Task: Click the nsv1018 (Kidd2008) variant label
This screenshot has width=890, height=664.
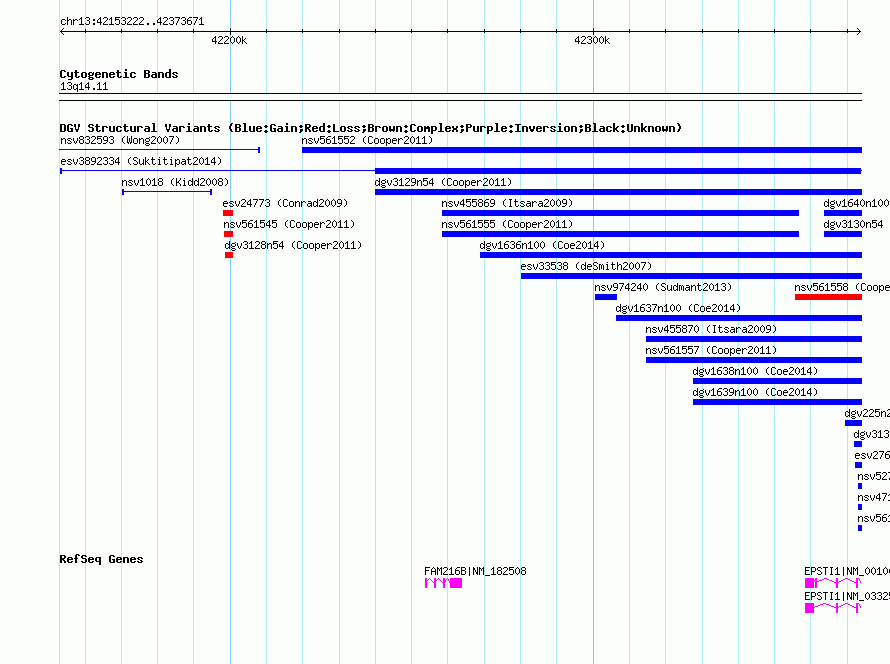Action: [175, 182]
